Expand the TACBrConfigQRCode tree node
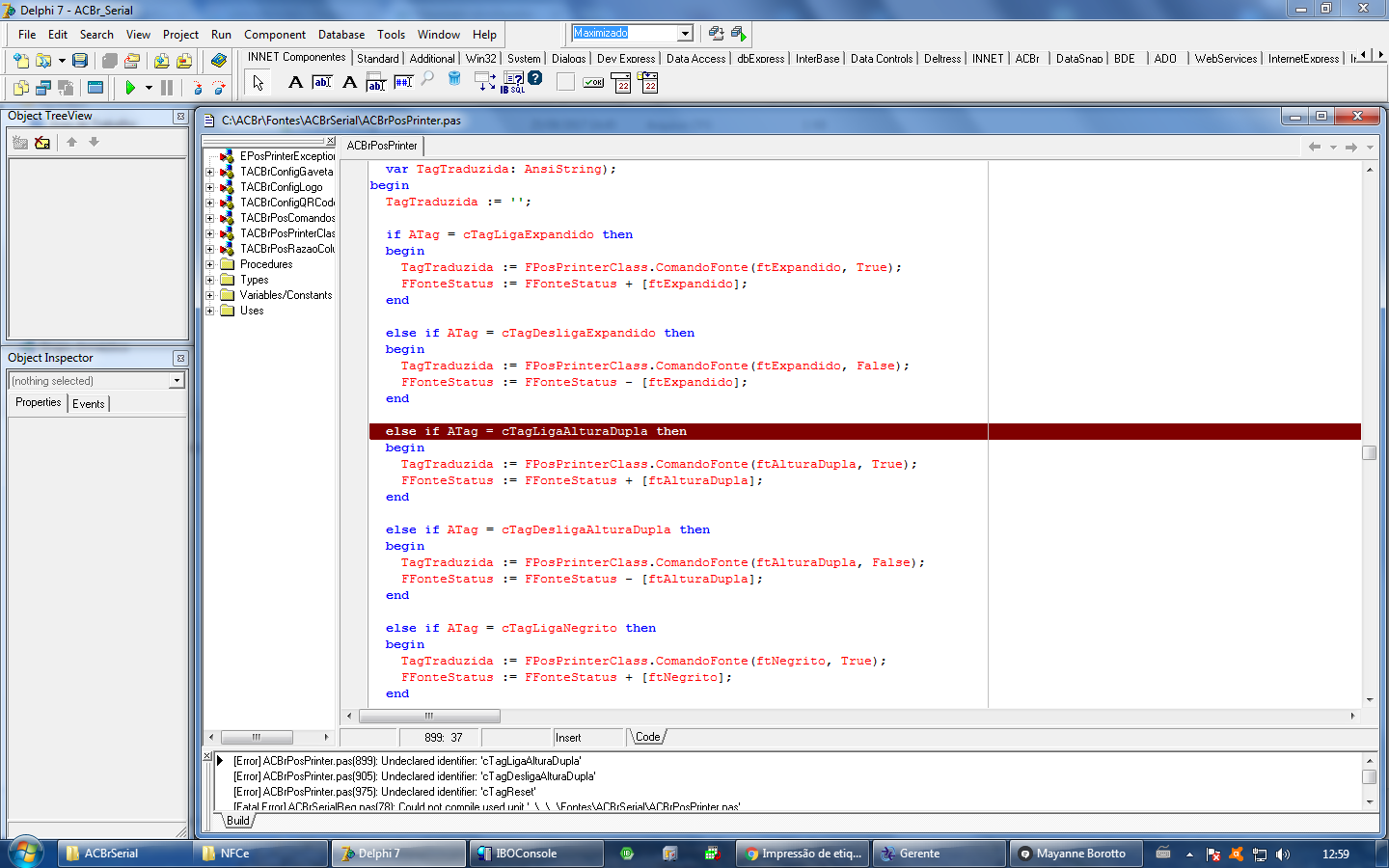Viewport: 1389px width, 868px height. coord(209,203)
